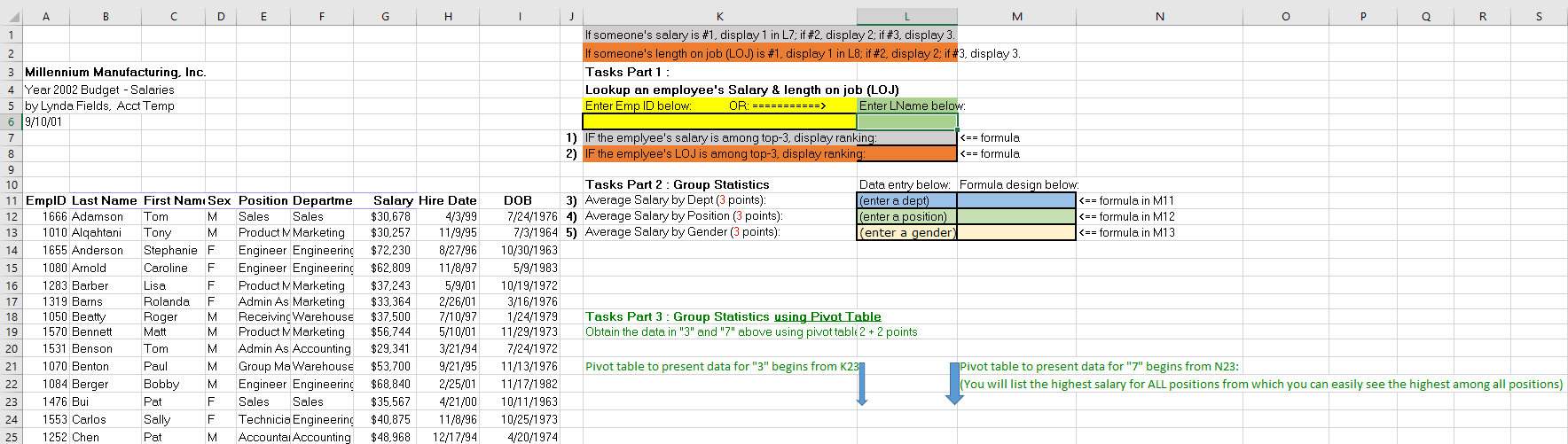1568x444 pixels.
Task: Click first name 'Rolanda'
Action: tap(167, 301)
